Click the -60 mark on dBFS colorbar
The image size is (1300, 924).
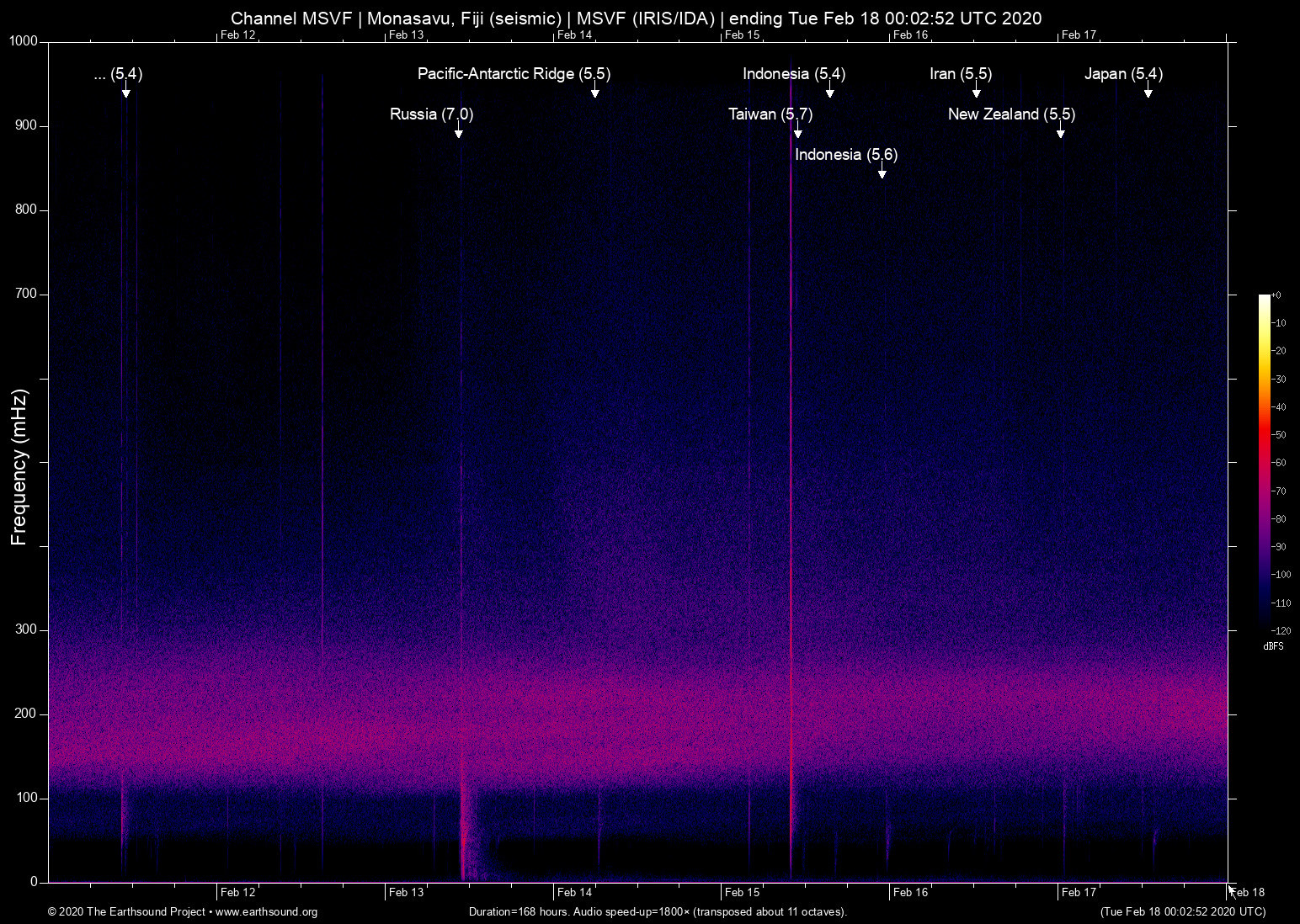[1280, 462]
